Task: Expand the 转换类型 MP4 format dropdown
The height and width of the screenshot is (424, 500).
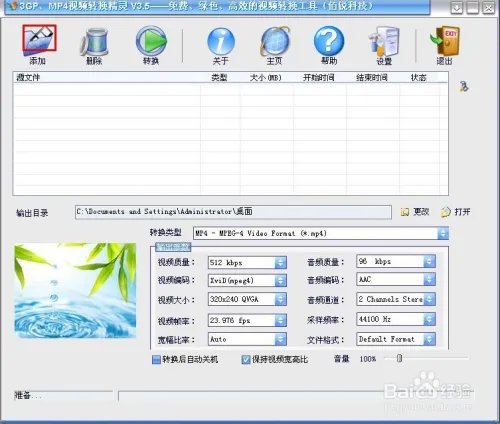Action: [x=443, y=233]
